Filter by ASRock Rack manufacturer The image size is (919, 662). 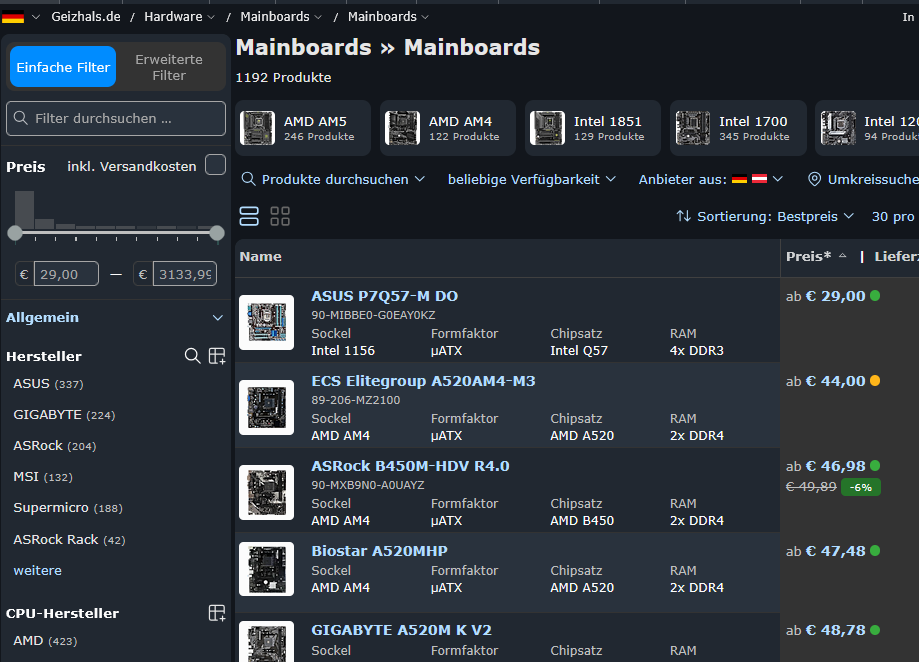click(69, 540)
